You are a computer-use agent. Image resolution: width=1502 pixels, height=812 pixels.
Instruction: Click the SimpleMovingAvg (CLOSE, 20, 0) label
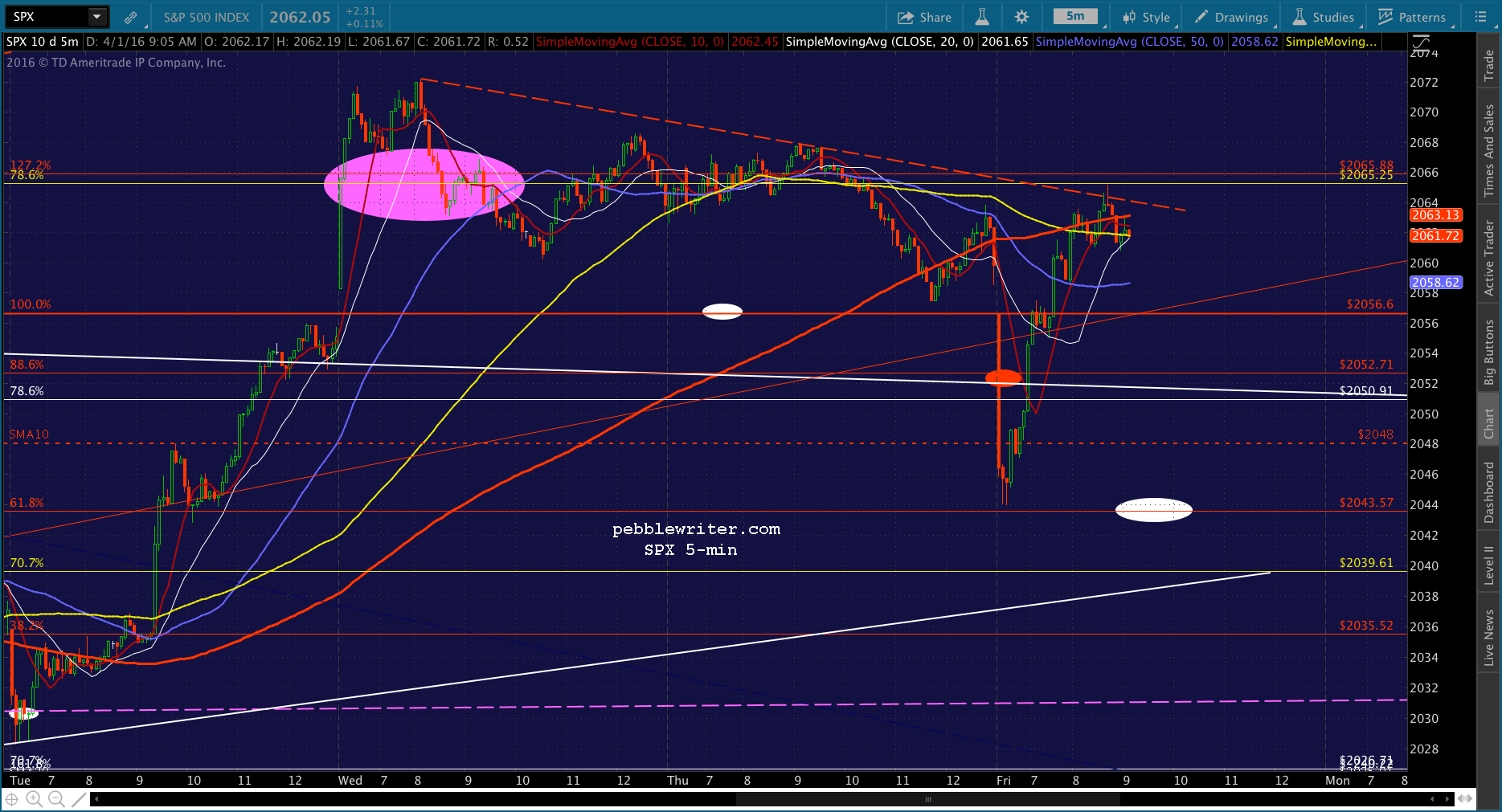(879, 42)
